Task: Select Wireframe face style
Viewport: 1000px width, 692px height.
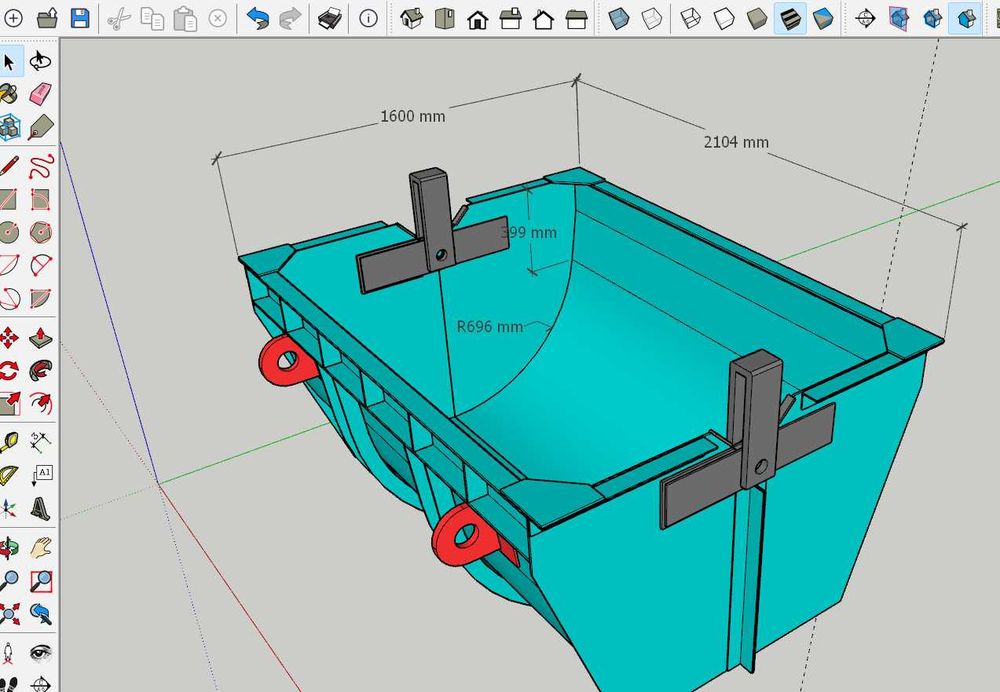Action: (691, 18)
